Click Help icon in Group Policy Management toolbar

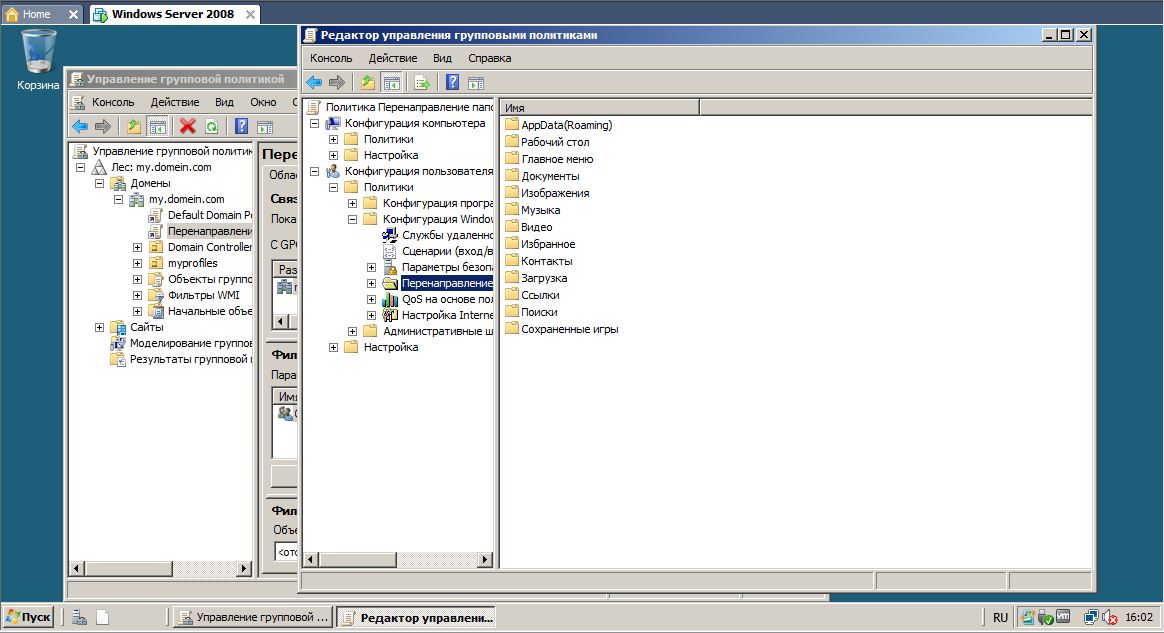pos(242,126)
